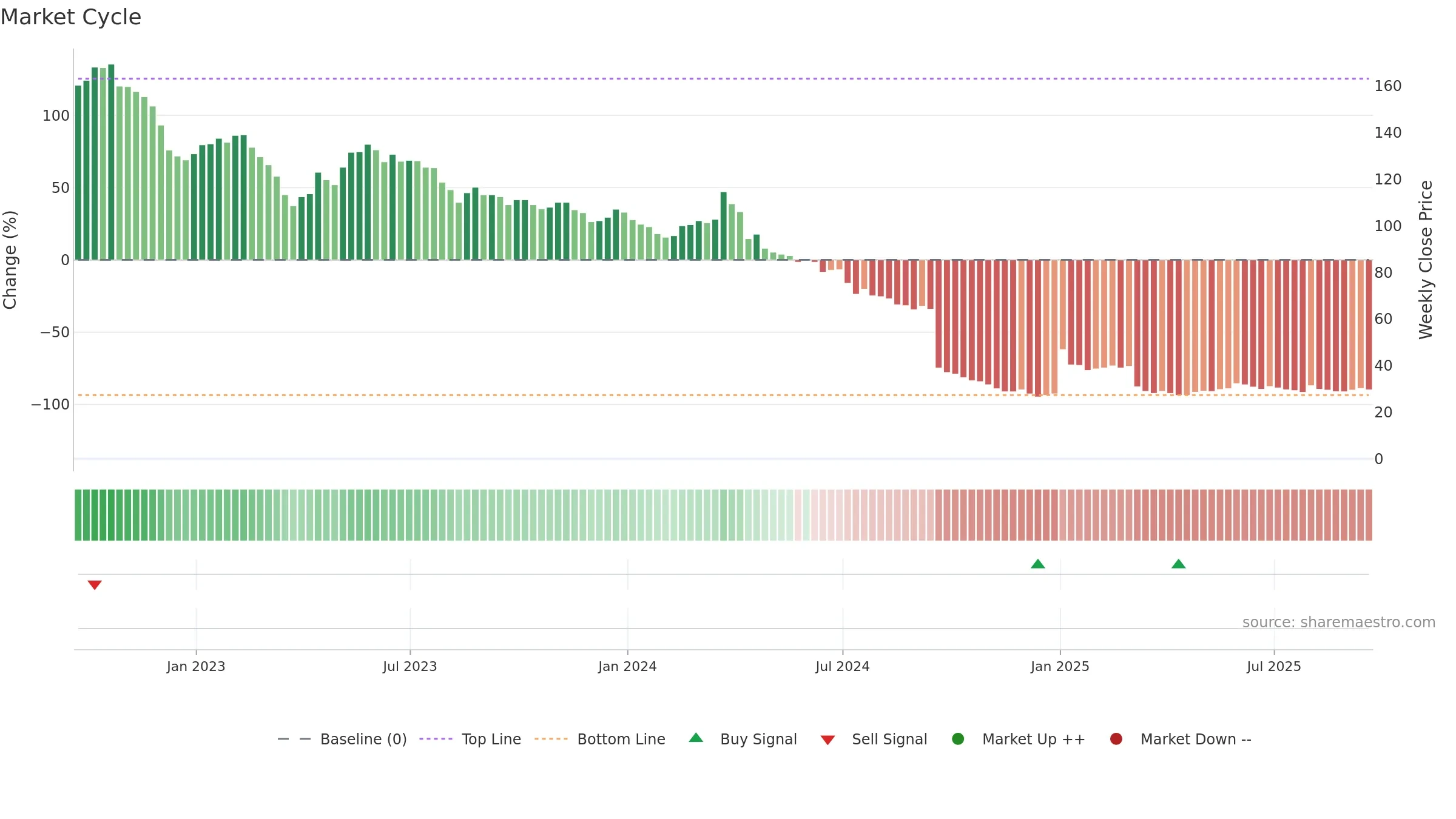Toggle the Market Down -- legend entry
Viewport: 1456px width, 819px height.
click(x=1181, y=739)
